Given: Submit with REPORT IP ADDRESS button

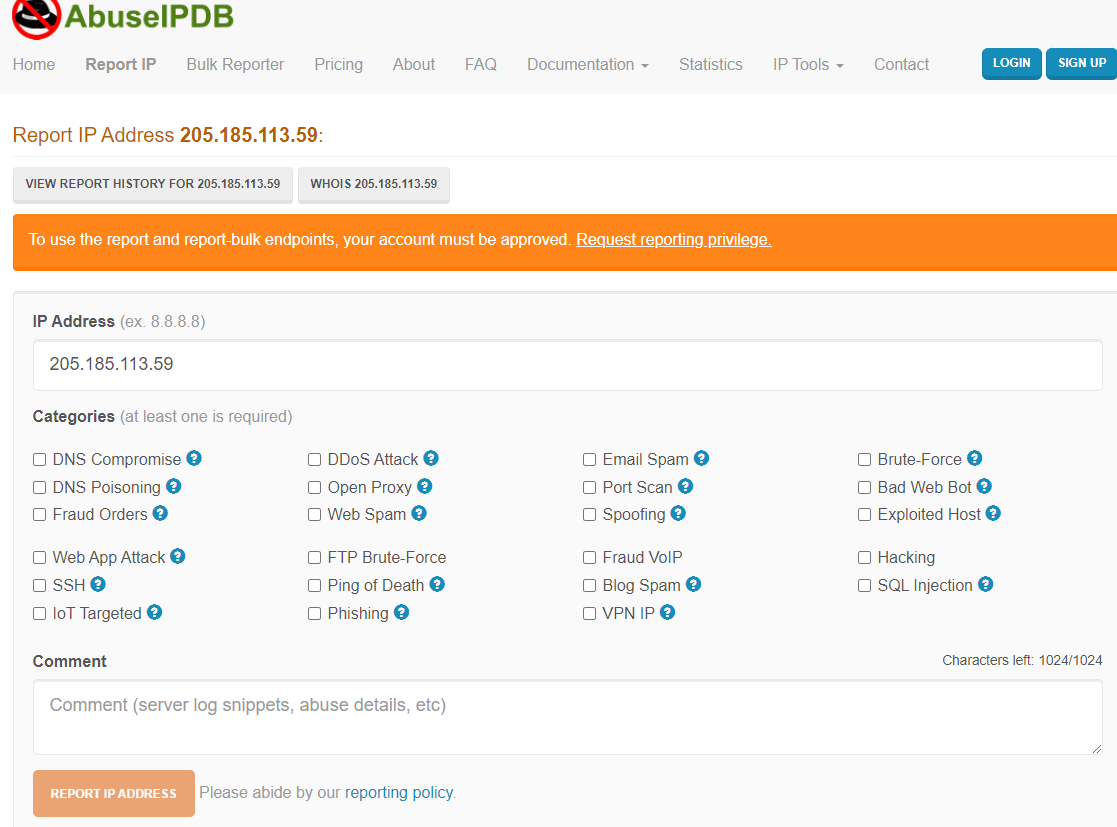Looking at the screenshot, I should coord(113,793).
